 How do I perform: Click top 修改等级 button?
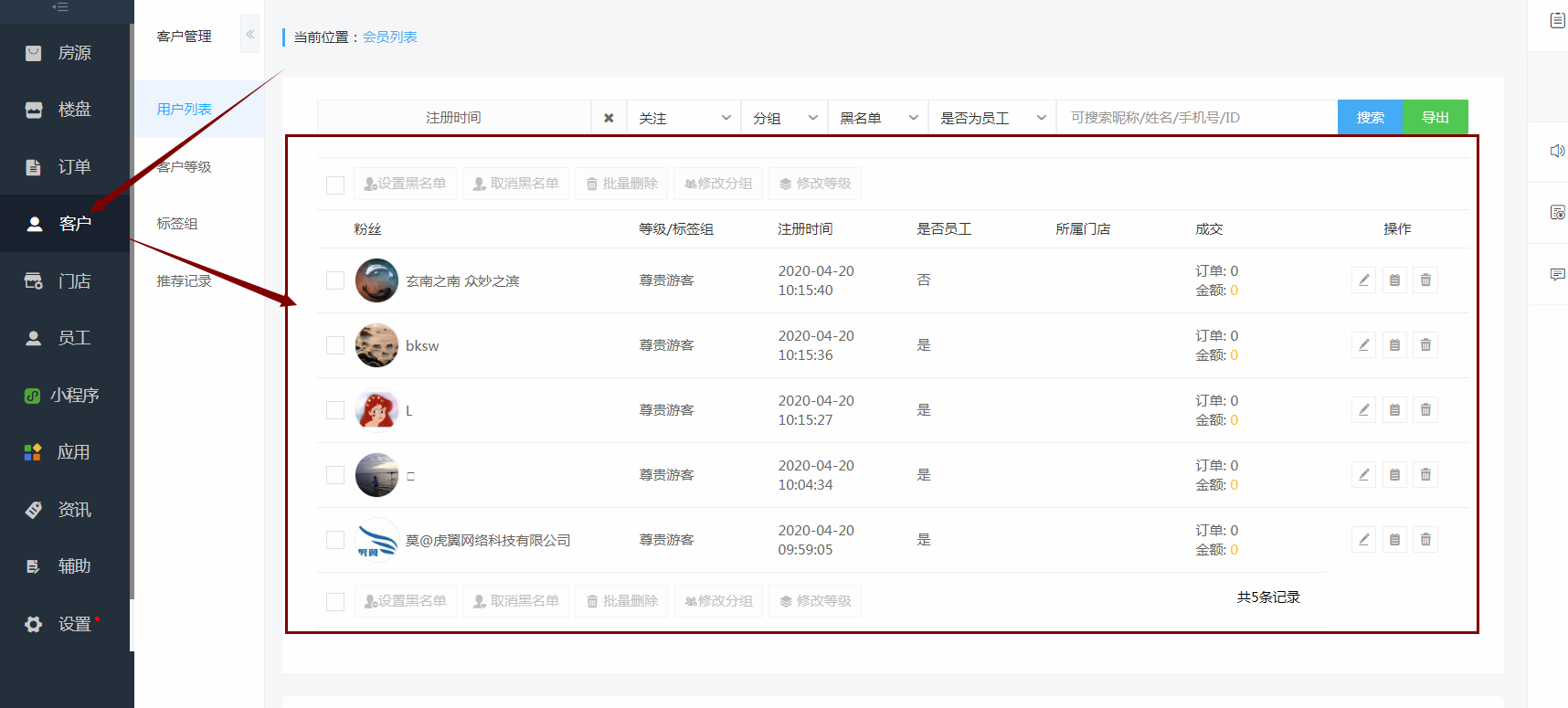[815, 184]
